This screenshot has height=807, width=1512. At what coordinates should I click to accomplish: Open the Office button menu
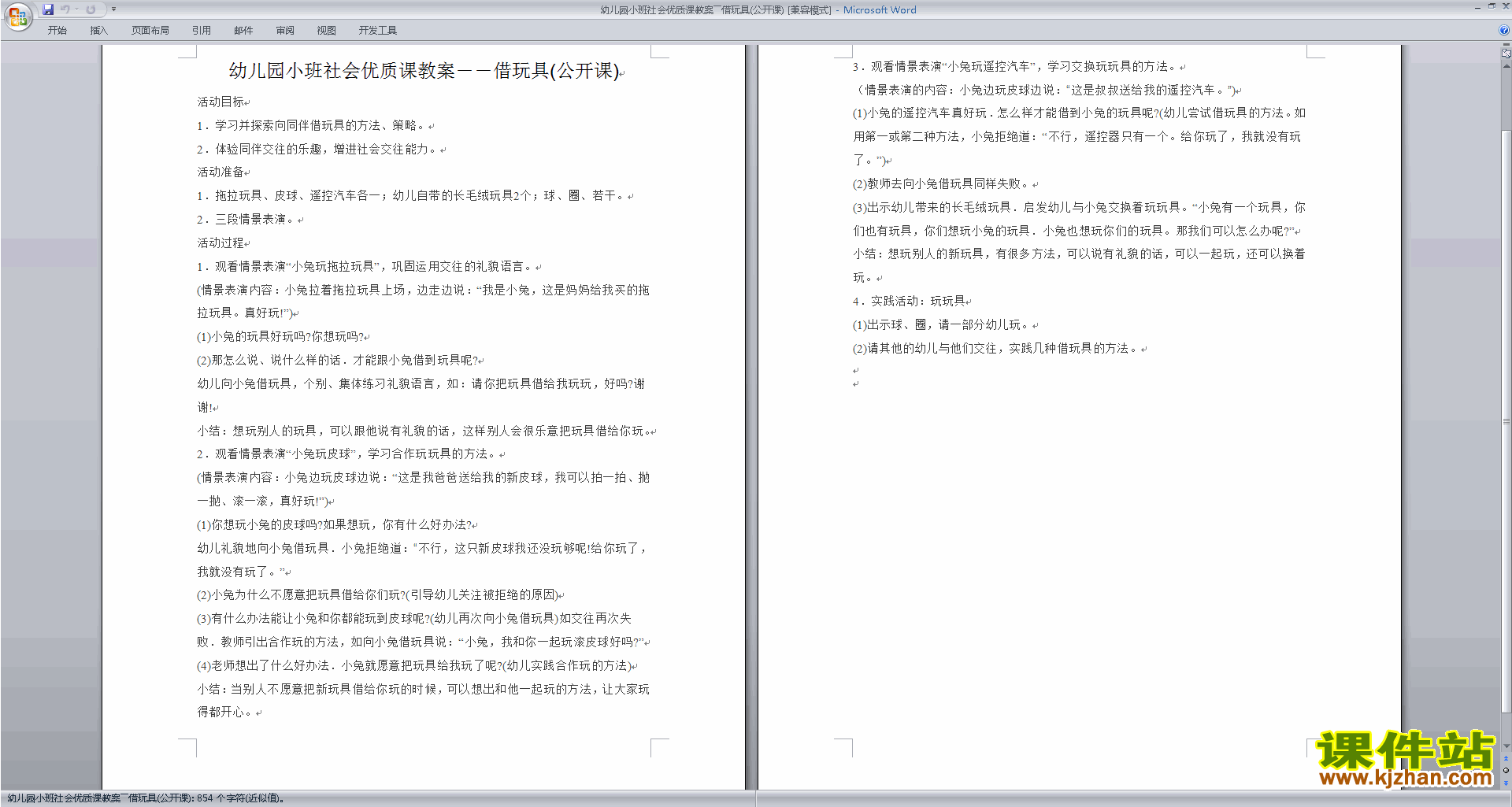[17, 16]
